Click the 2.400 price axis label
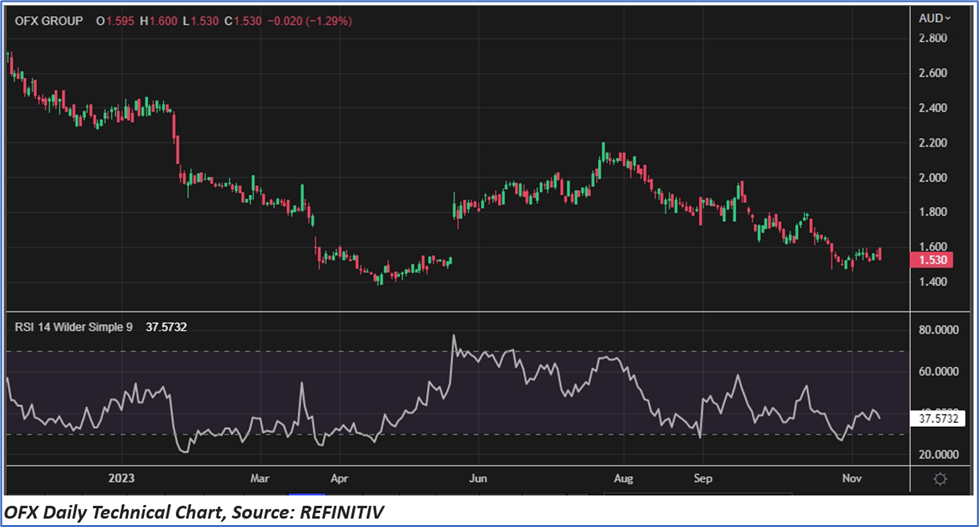The height and width of the screenshot is (527, 979). tap(933, 108)
